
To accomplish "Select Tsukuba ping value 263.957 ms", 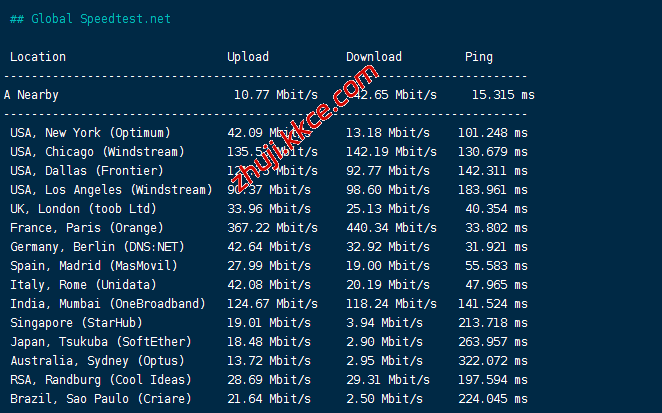I will 499,342.
